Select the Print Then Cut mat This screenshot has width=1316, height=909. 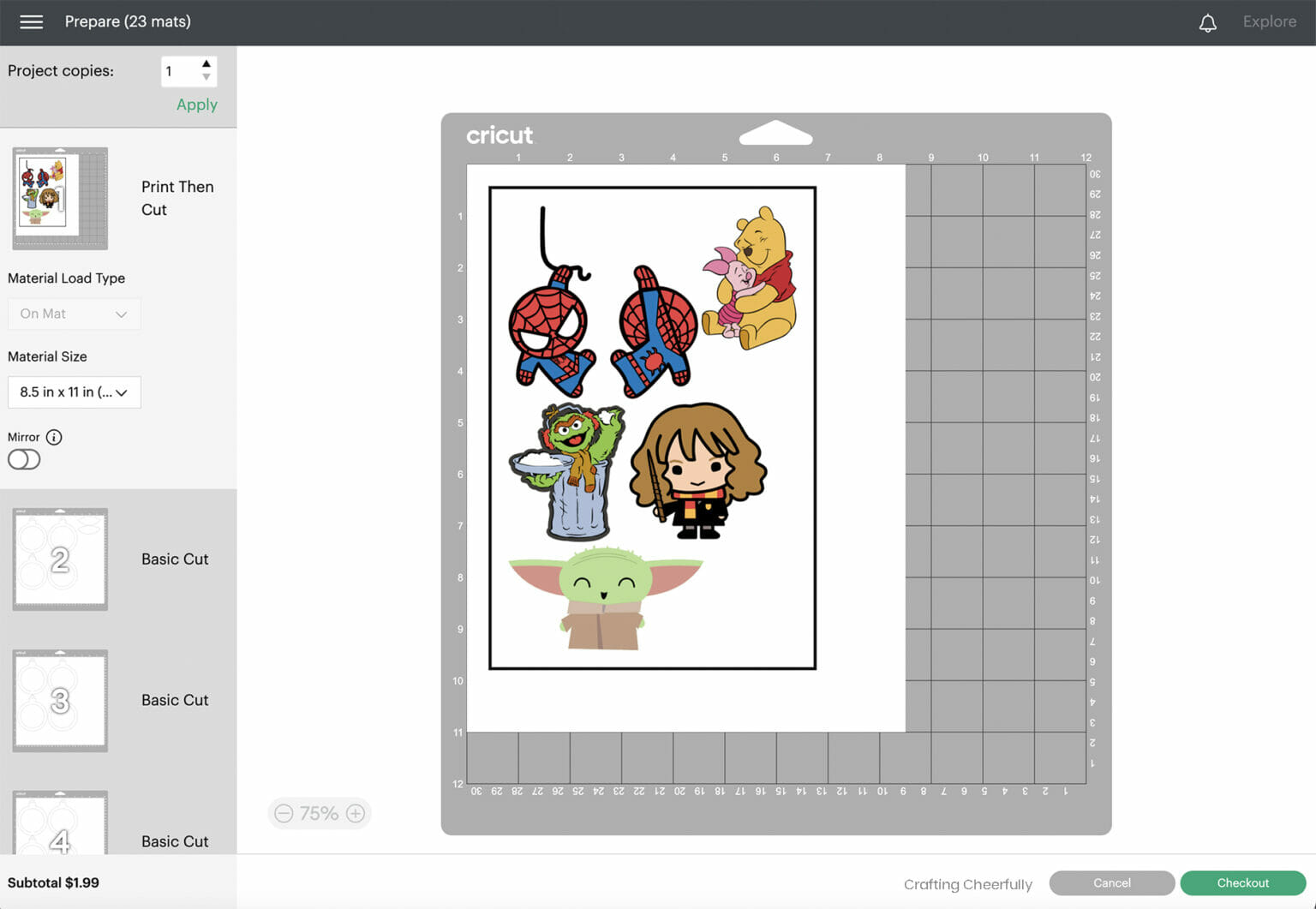(x=60, y=199)
